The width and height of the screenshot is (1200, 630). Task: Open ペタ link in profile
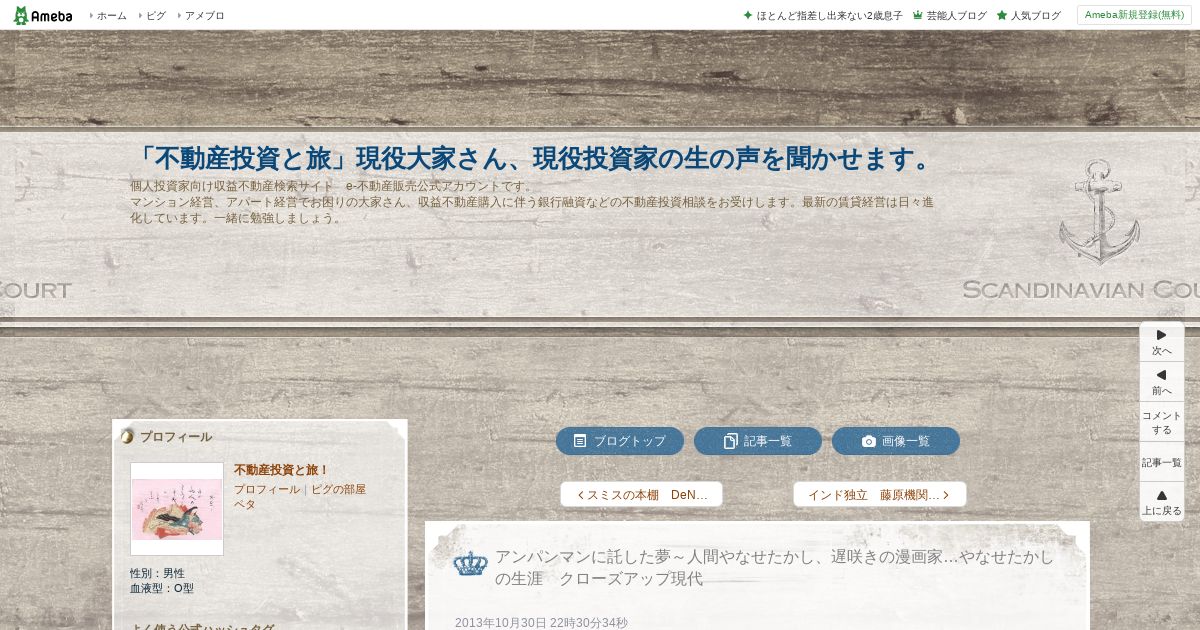coord(245,504)
